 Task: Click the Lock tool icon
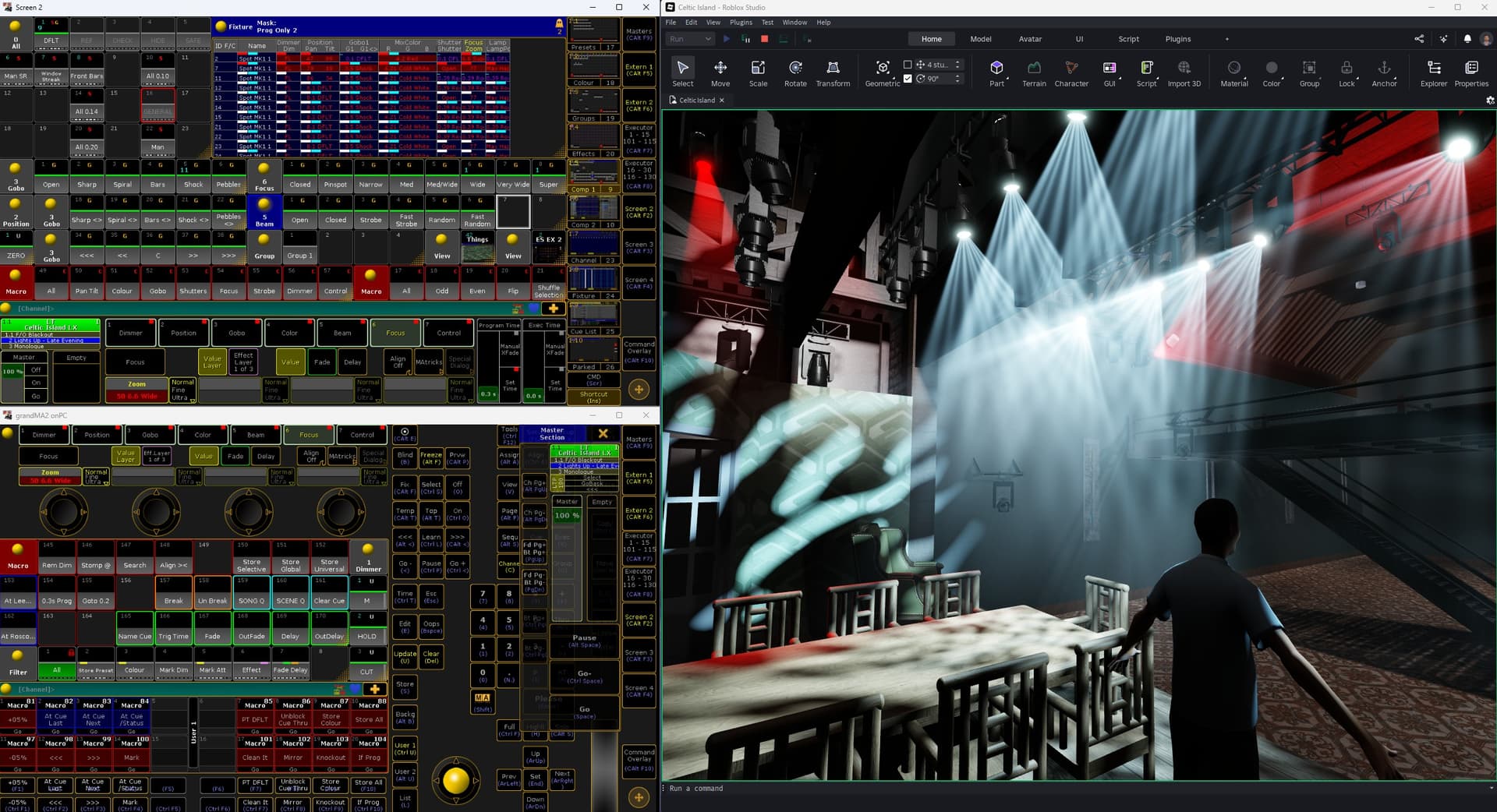1347,72
